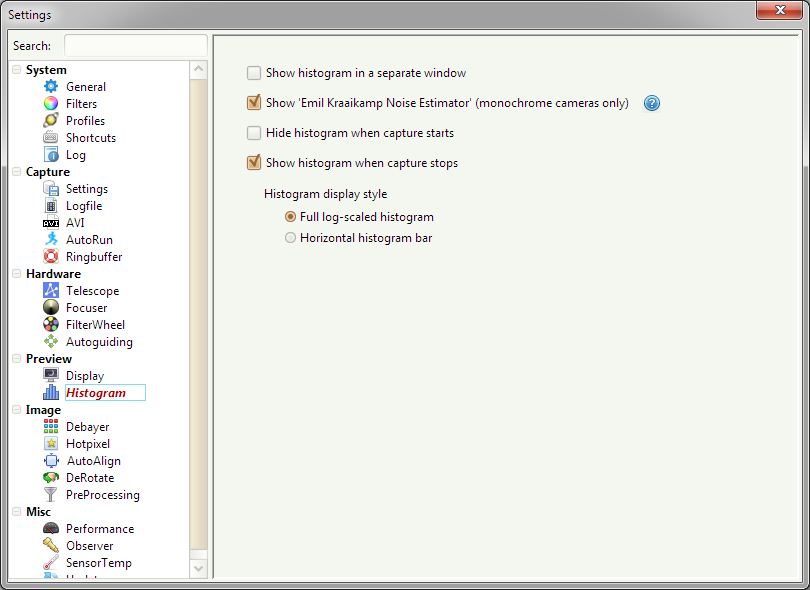Open Filters settings page

click(82, 104)
